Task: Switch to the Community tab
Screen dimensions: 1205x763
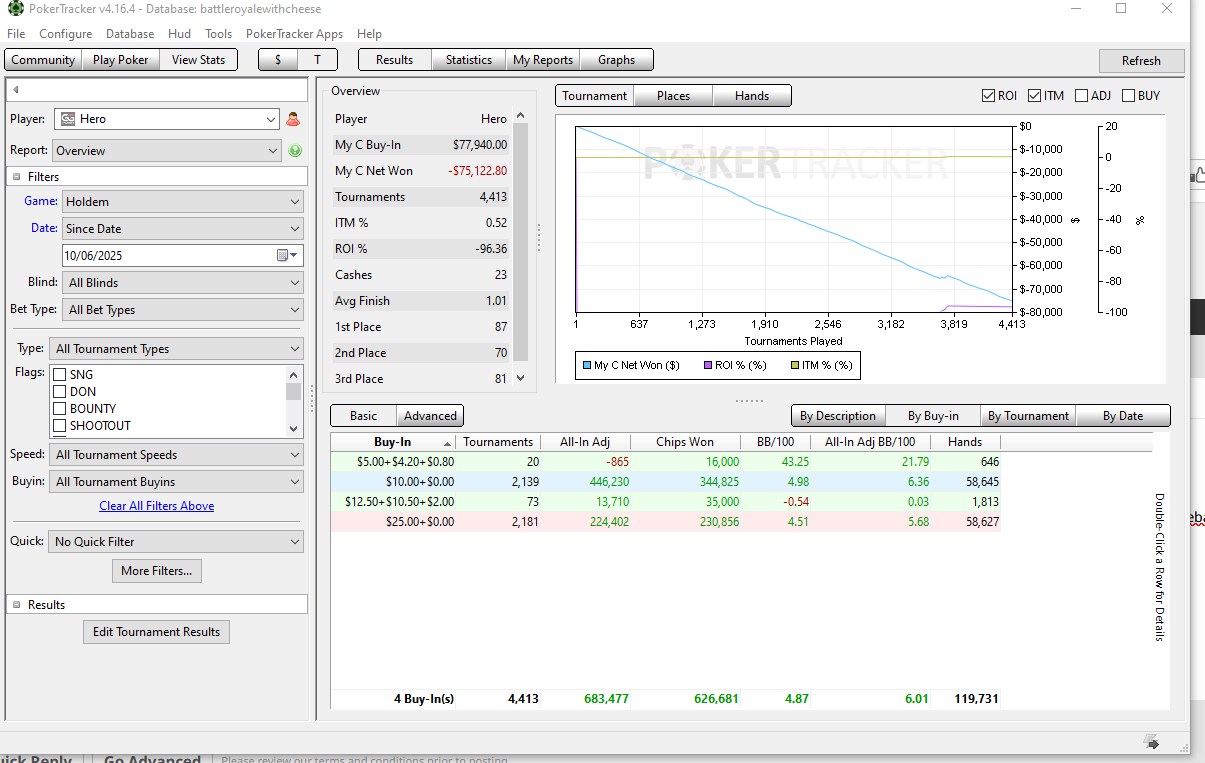Action: 43,60
